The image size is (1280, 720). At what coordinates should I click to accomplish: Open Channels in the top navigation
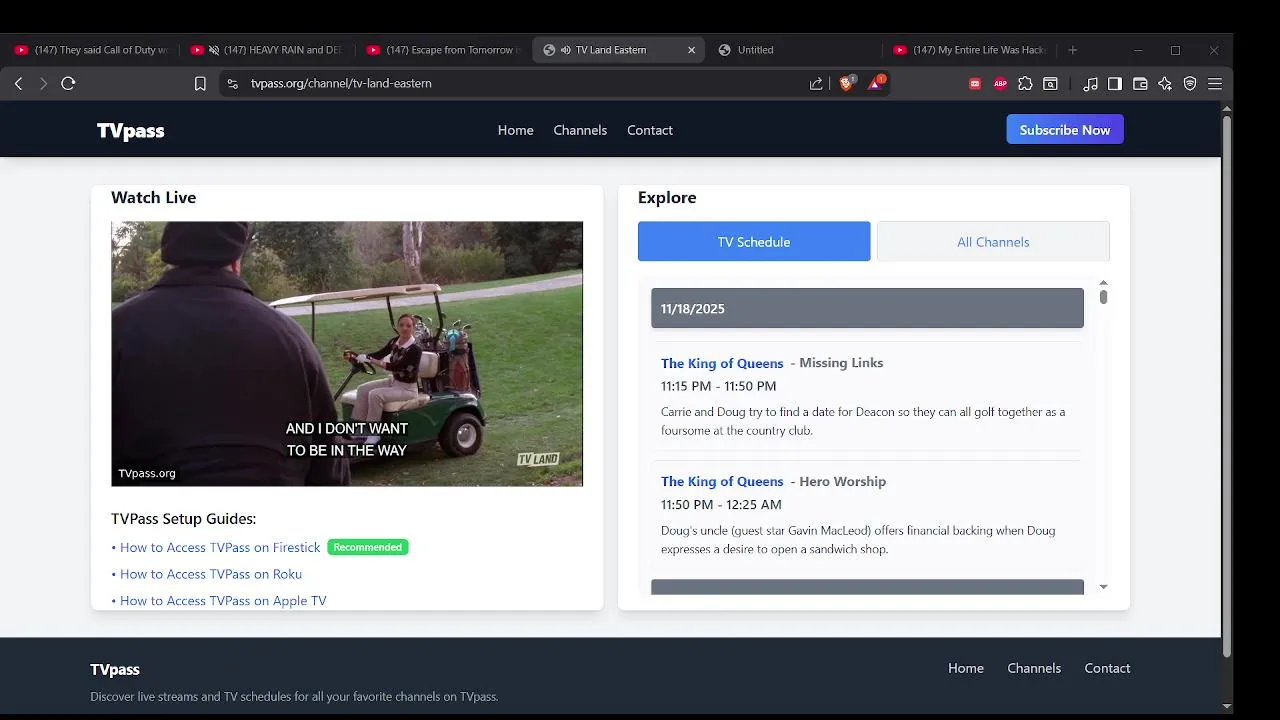click(580, 130)
